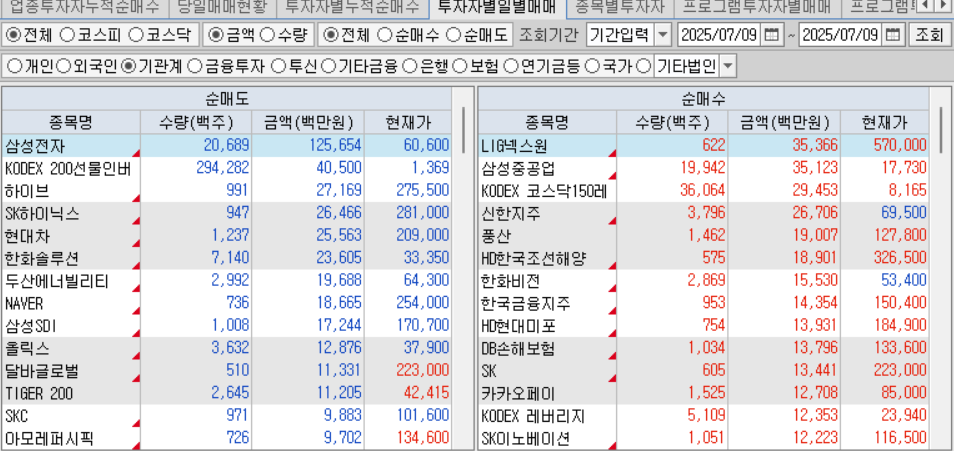Screen dimensions: 954x451
Task: Select 카카오페이 row
Action: [x=704, y=394]
